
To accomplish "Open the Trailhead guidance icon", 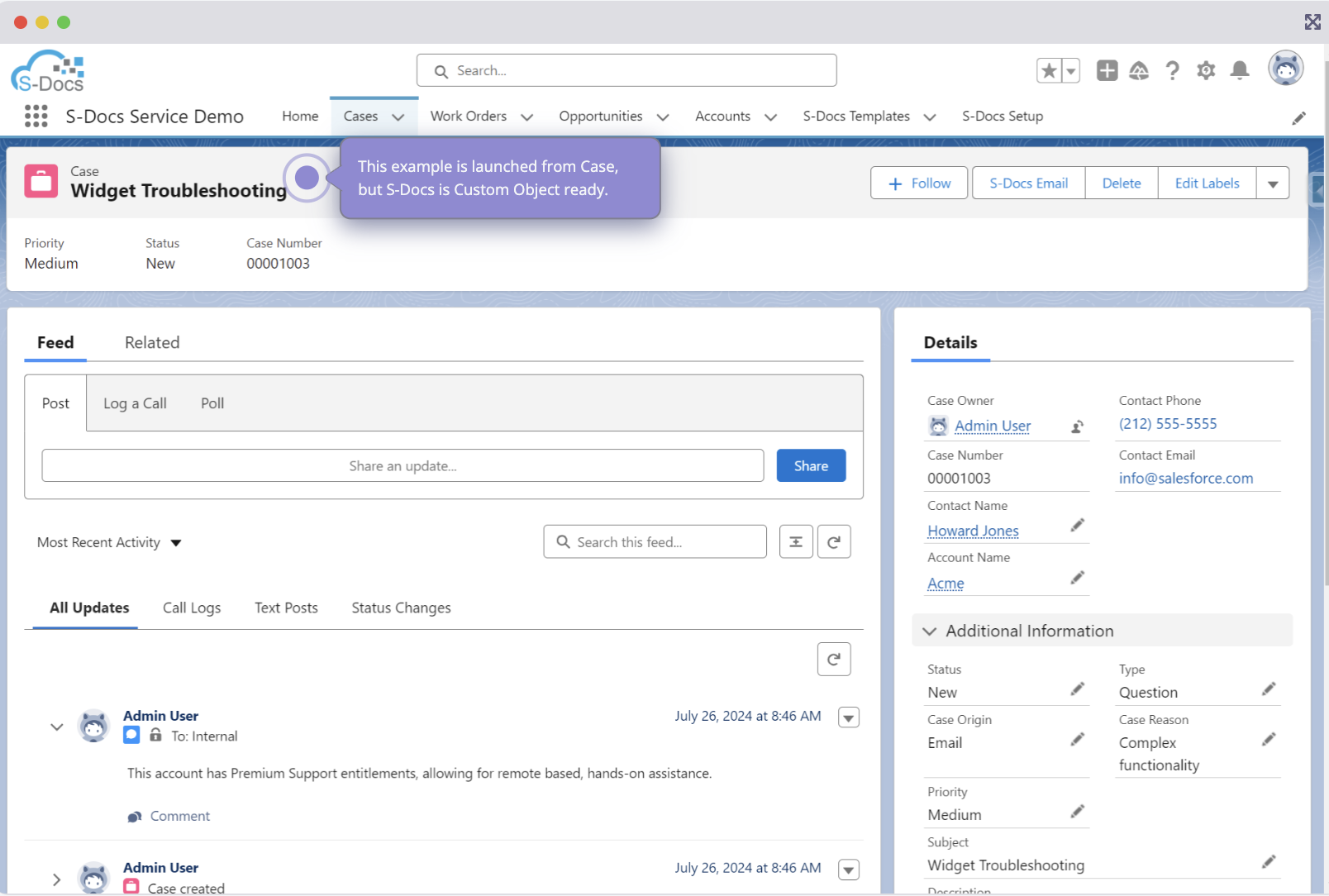I will (x=1139, y=71).
